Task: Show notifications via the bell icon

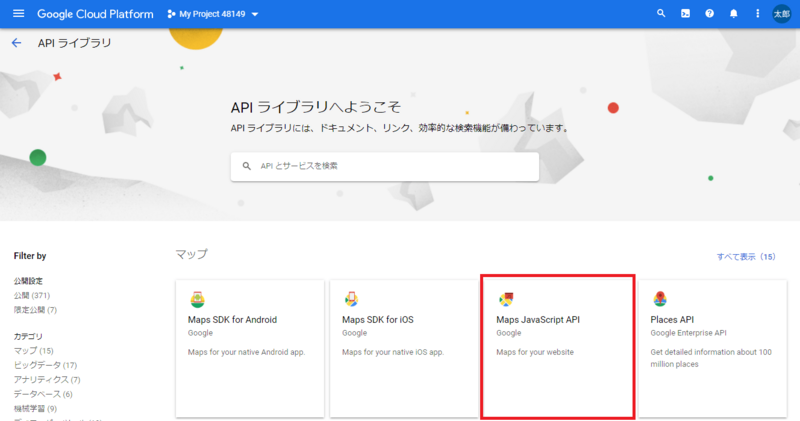Action: pos(734,14)
